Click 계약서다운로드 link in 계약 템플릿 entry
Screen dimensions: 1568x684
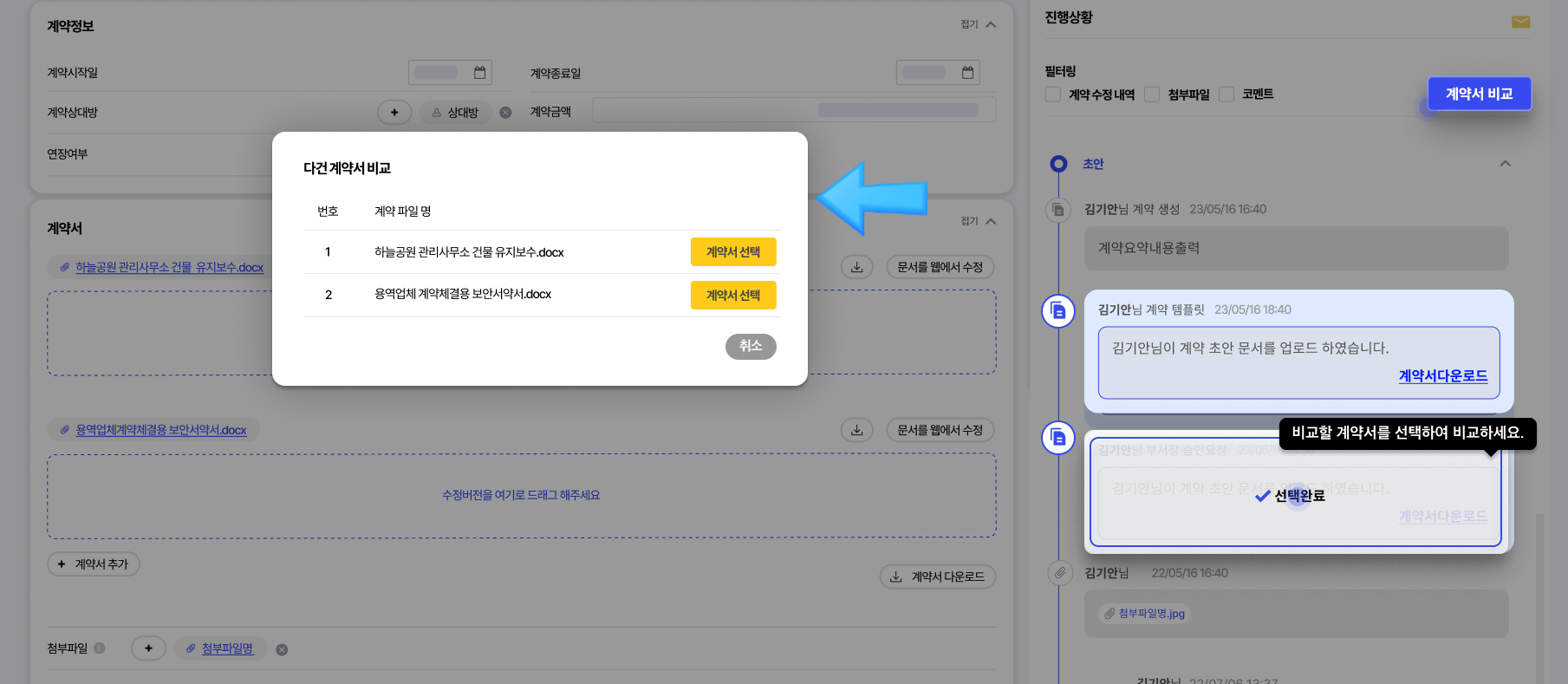1443,376
